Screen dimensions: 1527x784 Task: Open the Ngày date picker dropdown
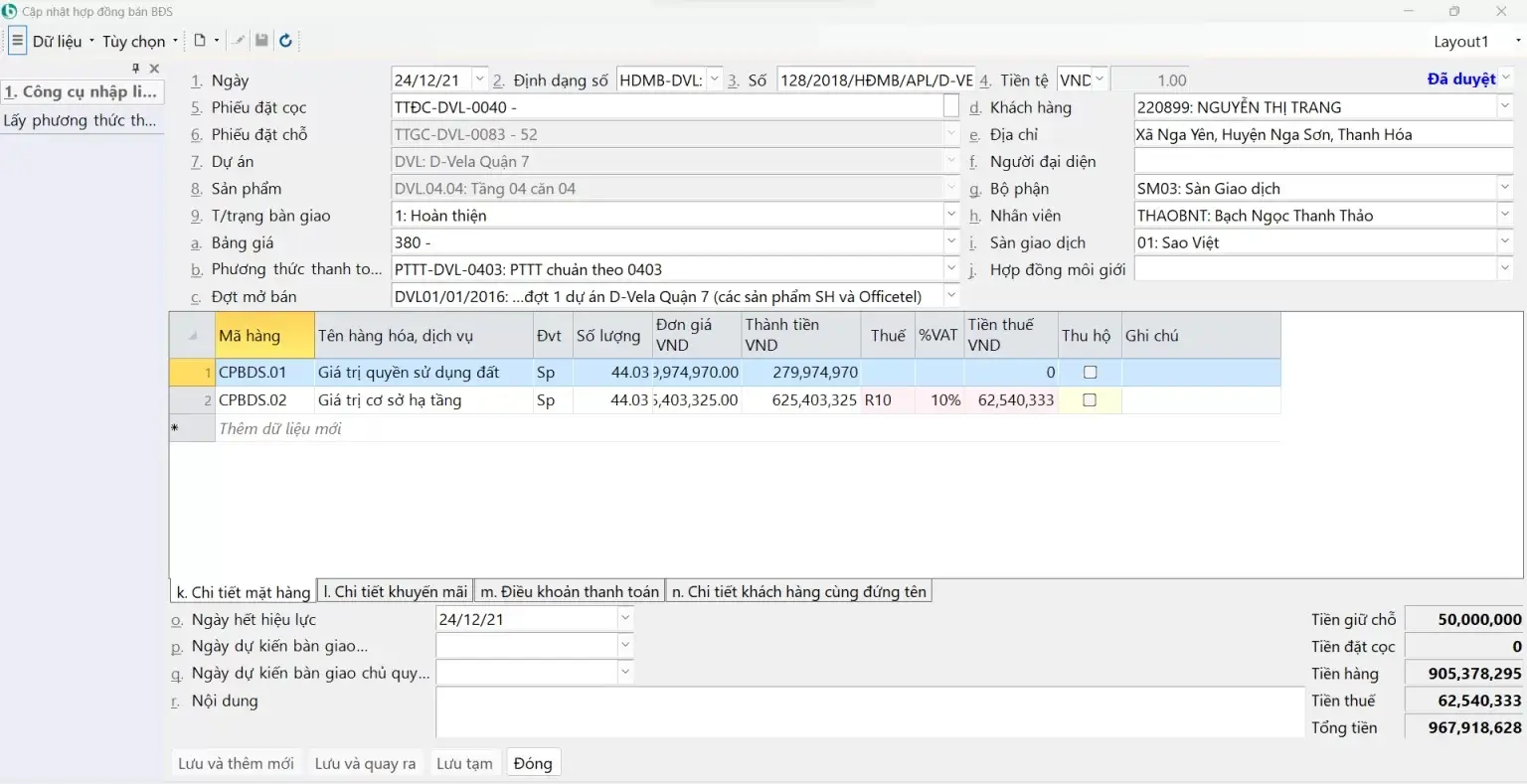coord(479,79)
